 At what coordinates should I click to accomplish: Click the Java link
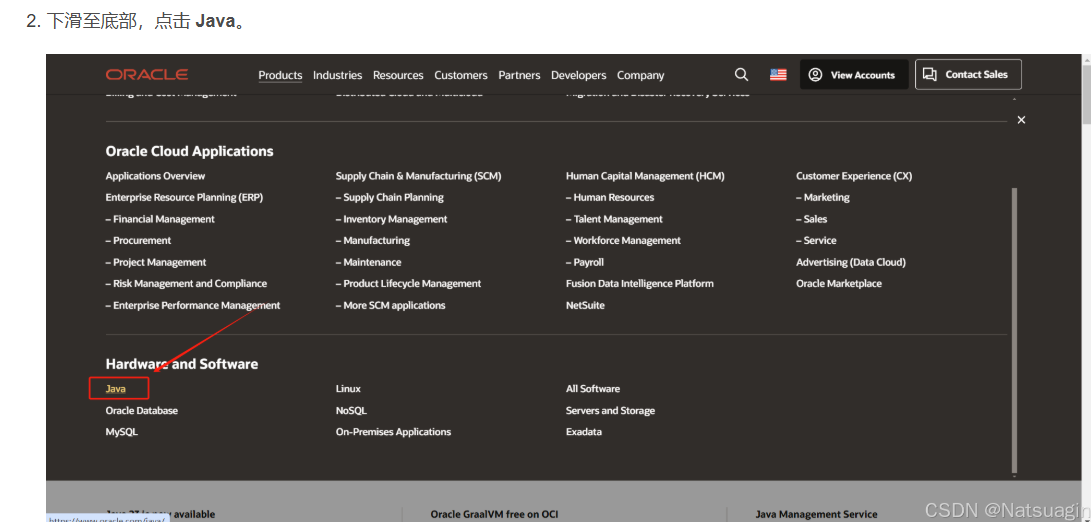point(116,388)
